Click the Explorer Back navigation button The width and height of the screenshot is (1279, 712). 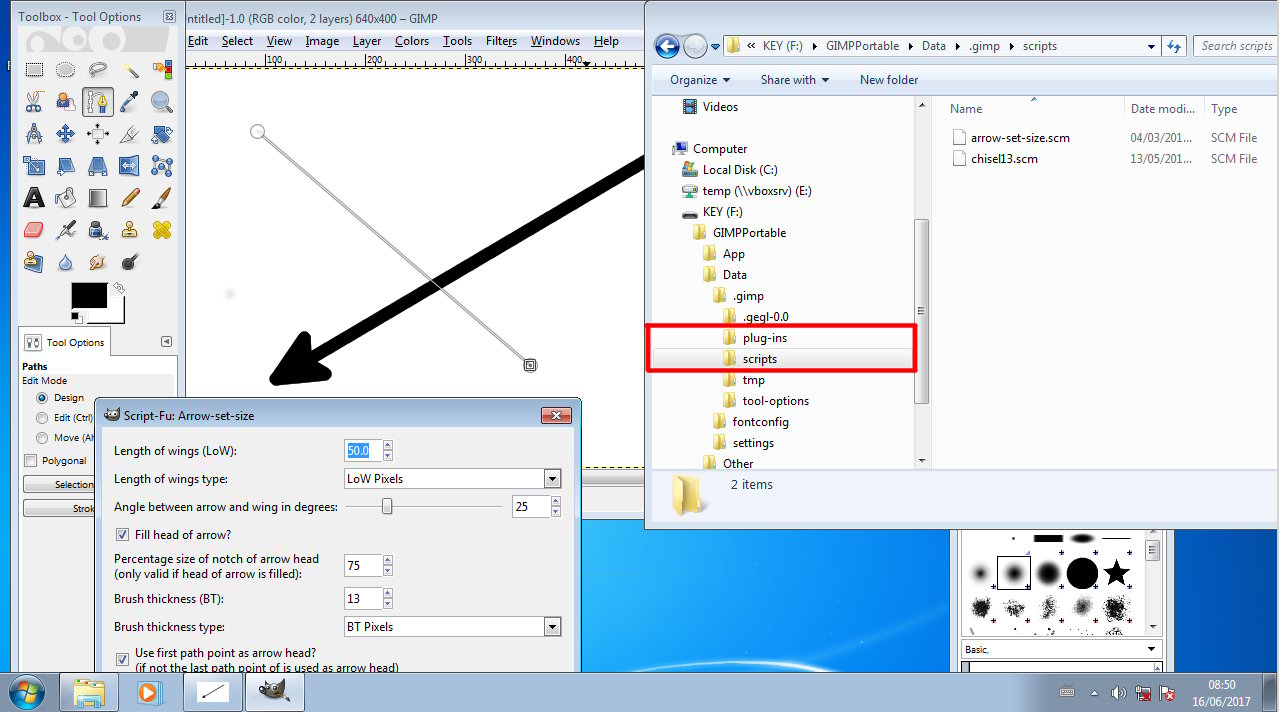(667, 46)
